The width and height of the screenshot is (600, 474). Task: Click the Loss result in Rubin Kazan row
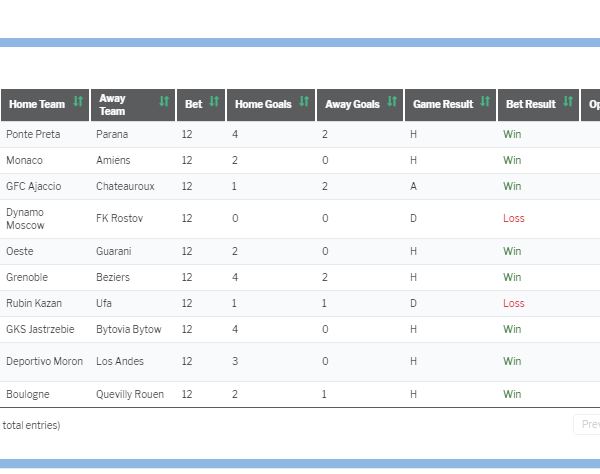click(x=514, y=303)
